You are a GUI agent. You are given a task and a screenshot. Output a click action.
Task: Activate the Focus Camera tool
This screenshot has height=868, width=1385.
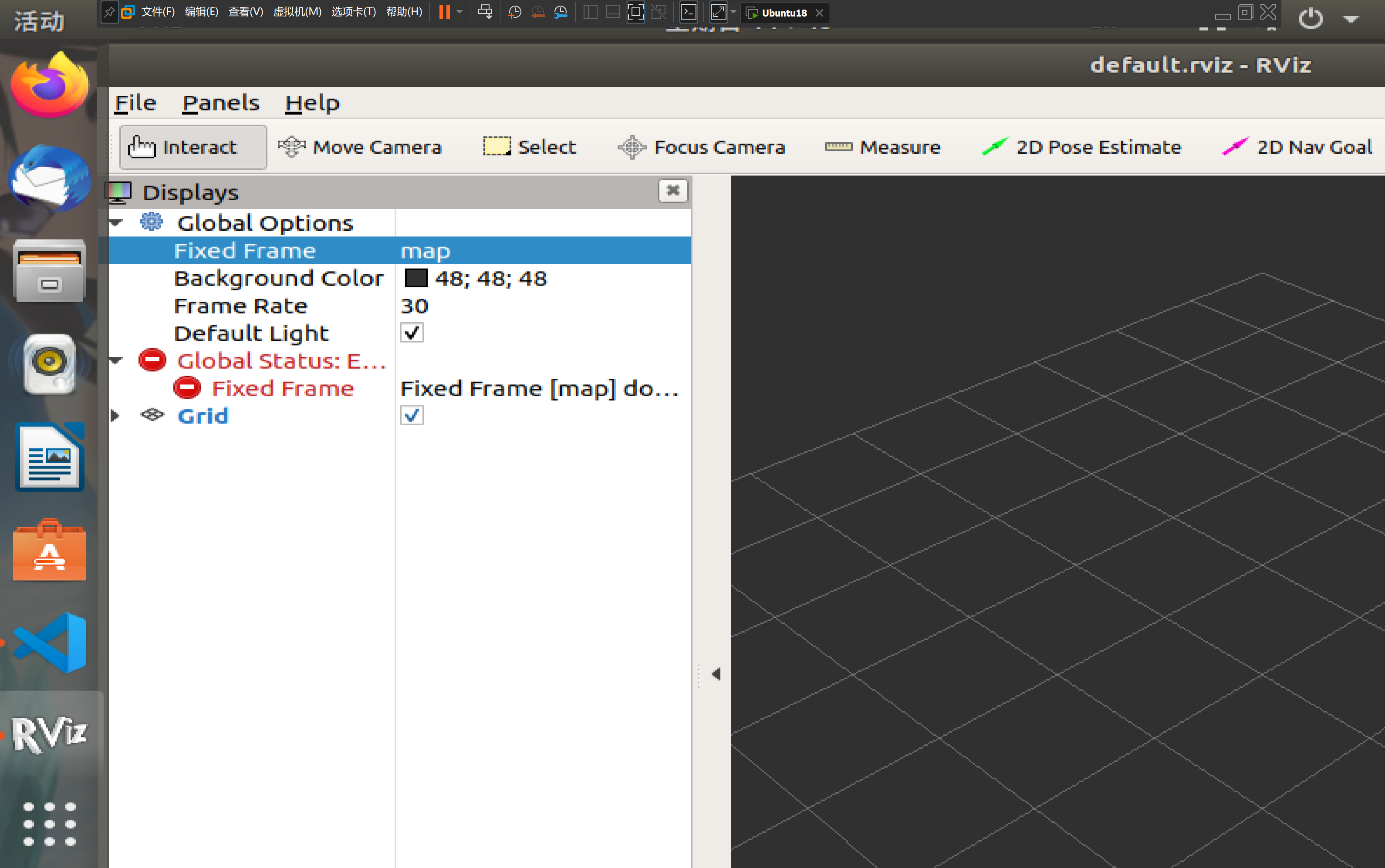click(701, 147)
